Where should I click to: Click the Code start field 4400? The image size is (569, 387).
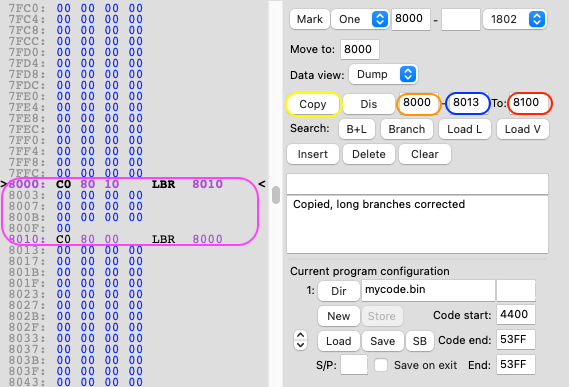[516, 314]
